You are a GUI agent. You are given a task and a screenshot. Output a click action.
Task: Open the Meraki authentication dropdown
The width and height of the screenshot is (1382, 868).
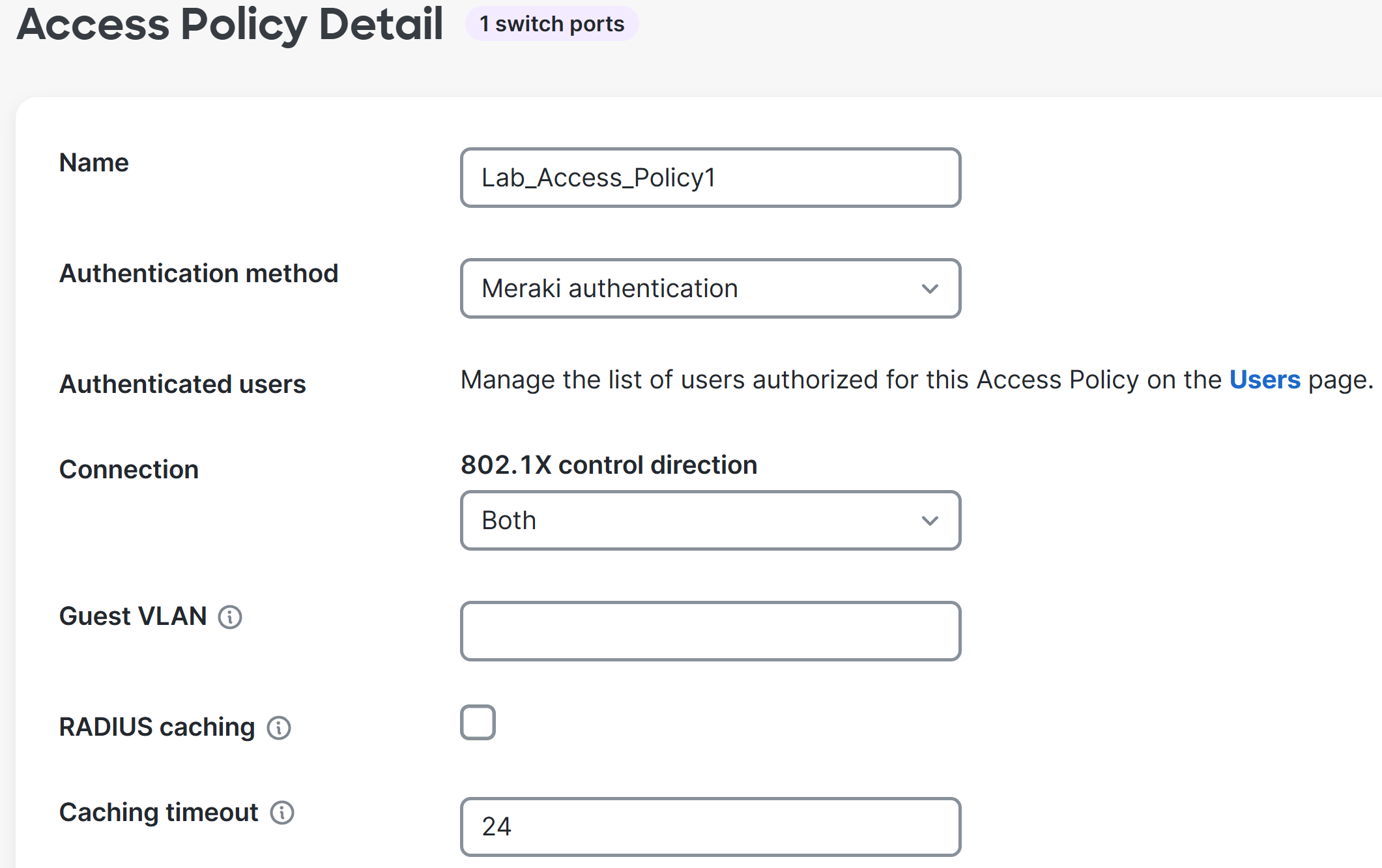point(710,289)
